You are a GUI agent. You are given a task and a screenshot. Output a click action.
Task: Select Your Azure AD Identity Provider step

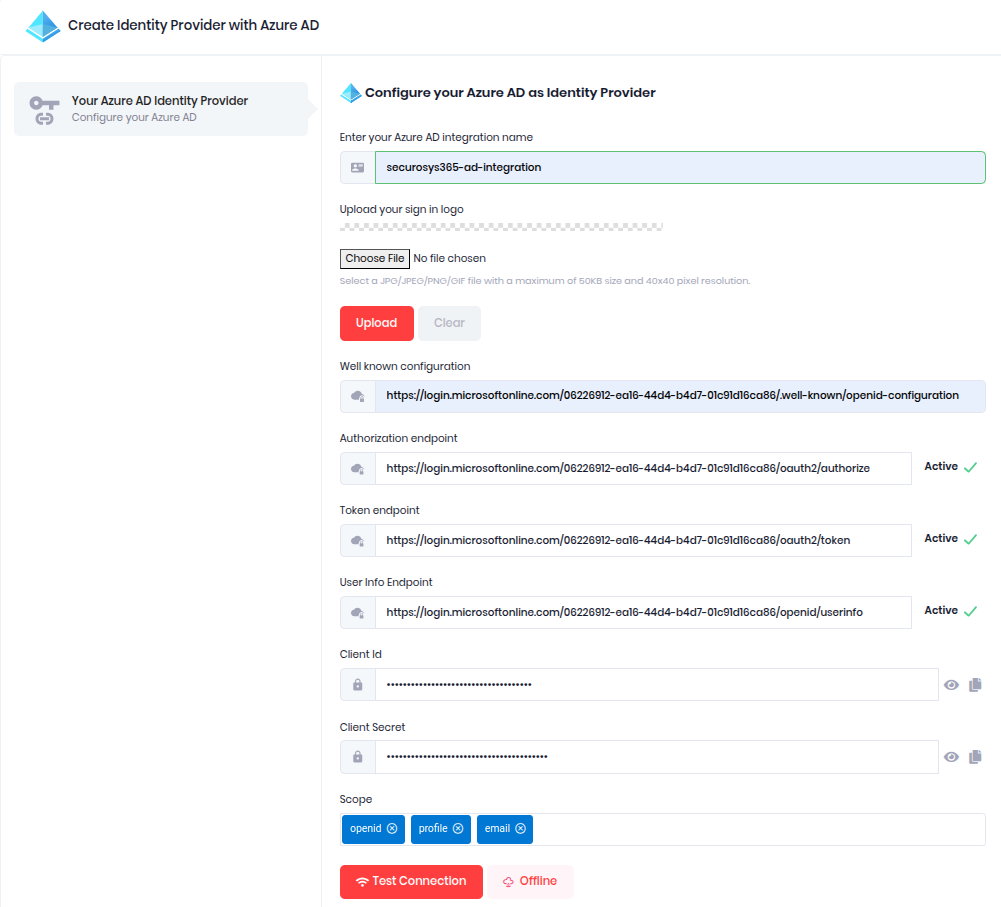coord(160,109)
